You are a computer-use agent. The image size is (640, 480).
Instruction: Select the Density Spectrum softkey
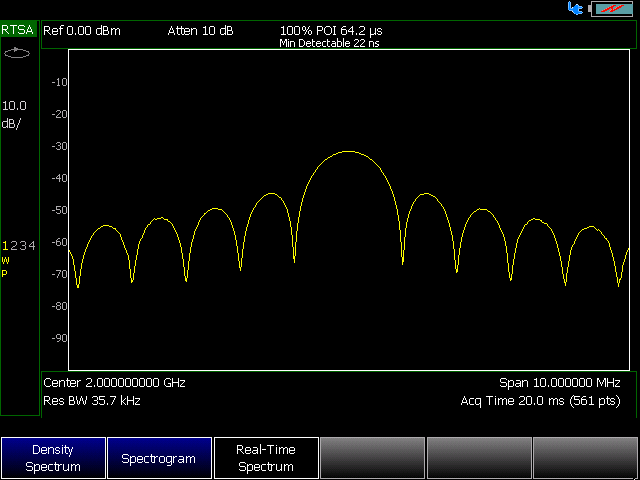(53, 458)
